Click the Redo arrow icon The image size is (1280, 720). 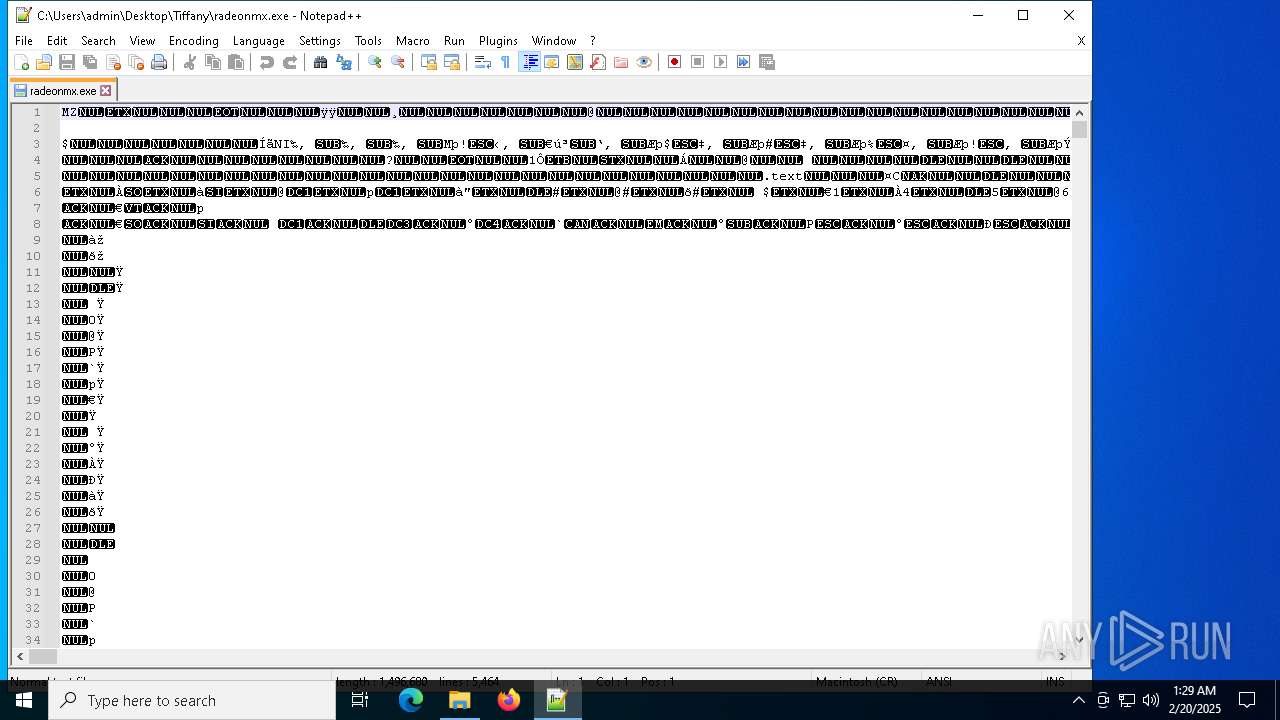click(290, 62)
